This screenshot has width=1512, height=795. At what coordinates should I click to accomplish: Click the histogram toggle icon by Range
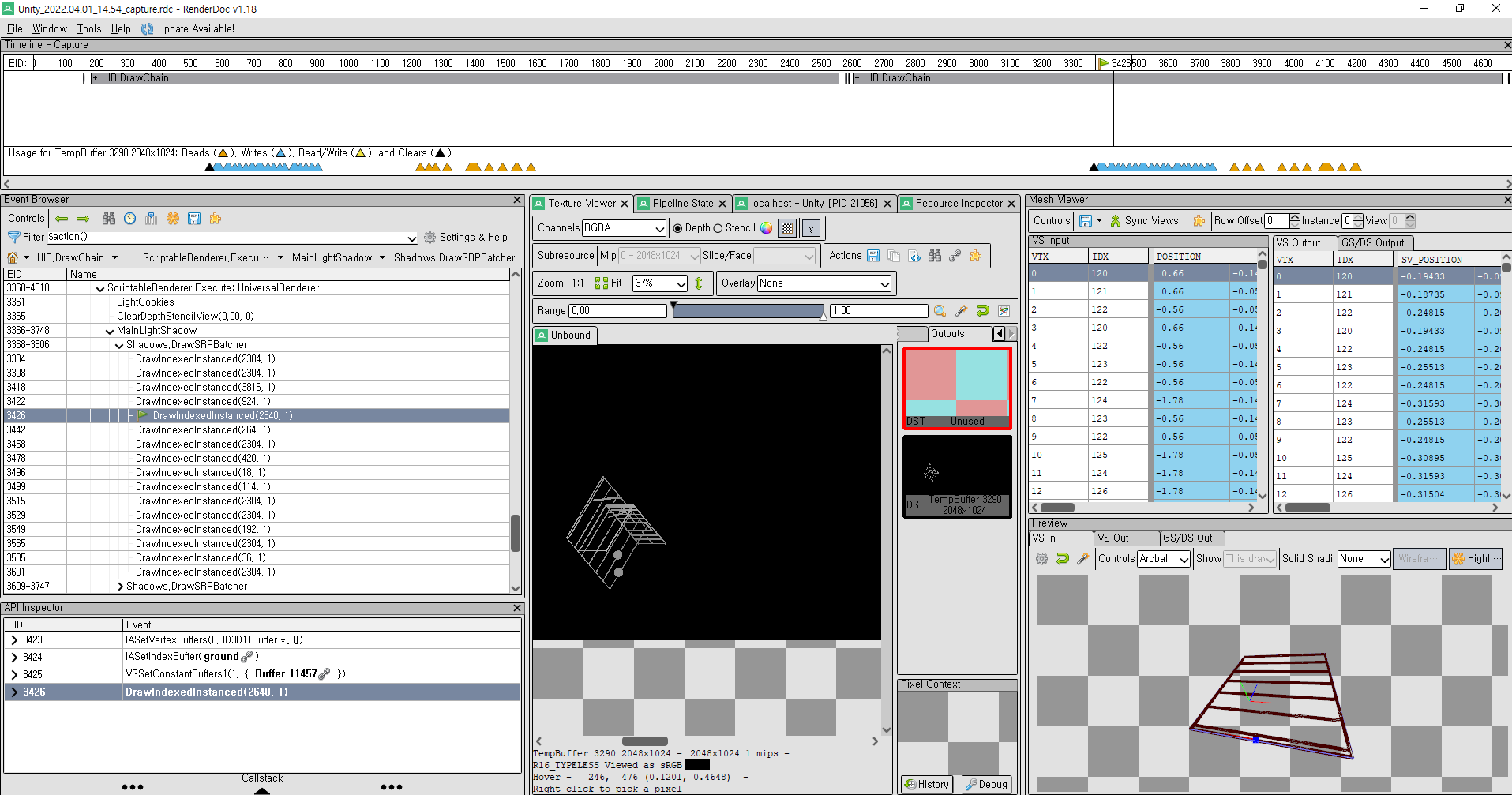[1004, 311]
